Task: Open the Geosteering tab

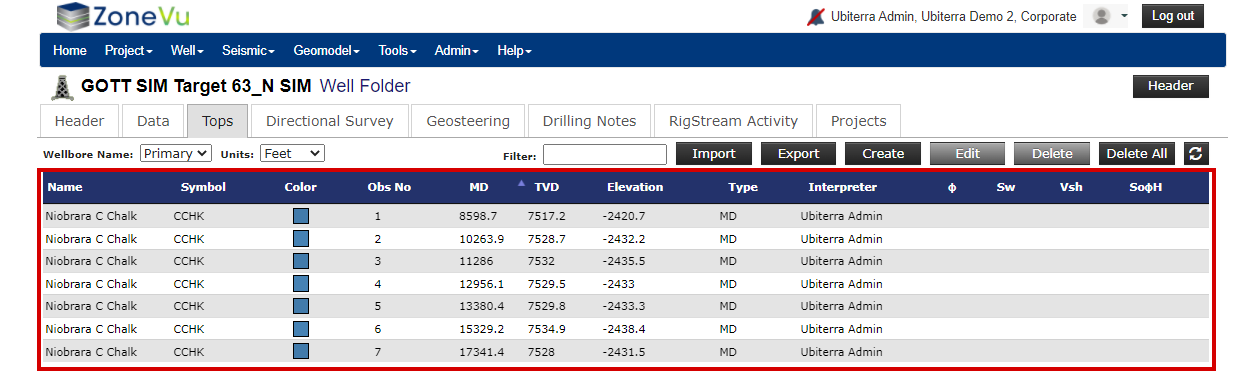Action: click(468, 121)
